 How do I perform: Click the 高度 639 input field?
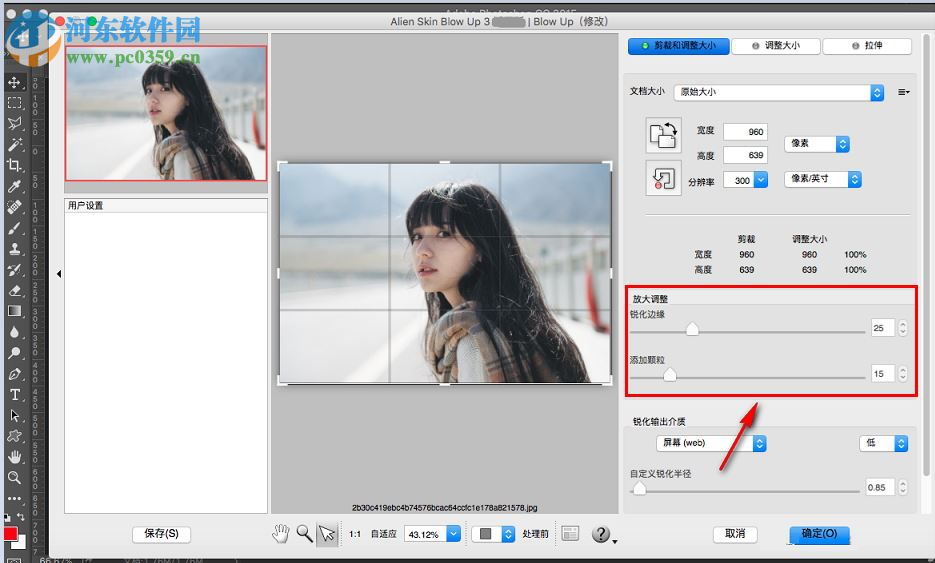click(745, 155)
